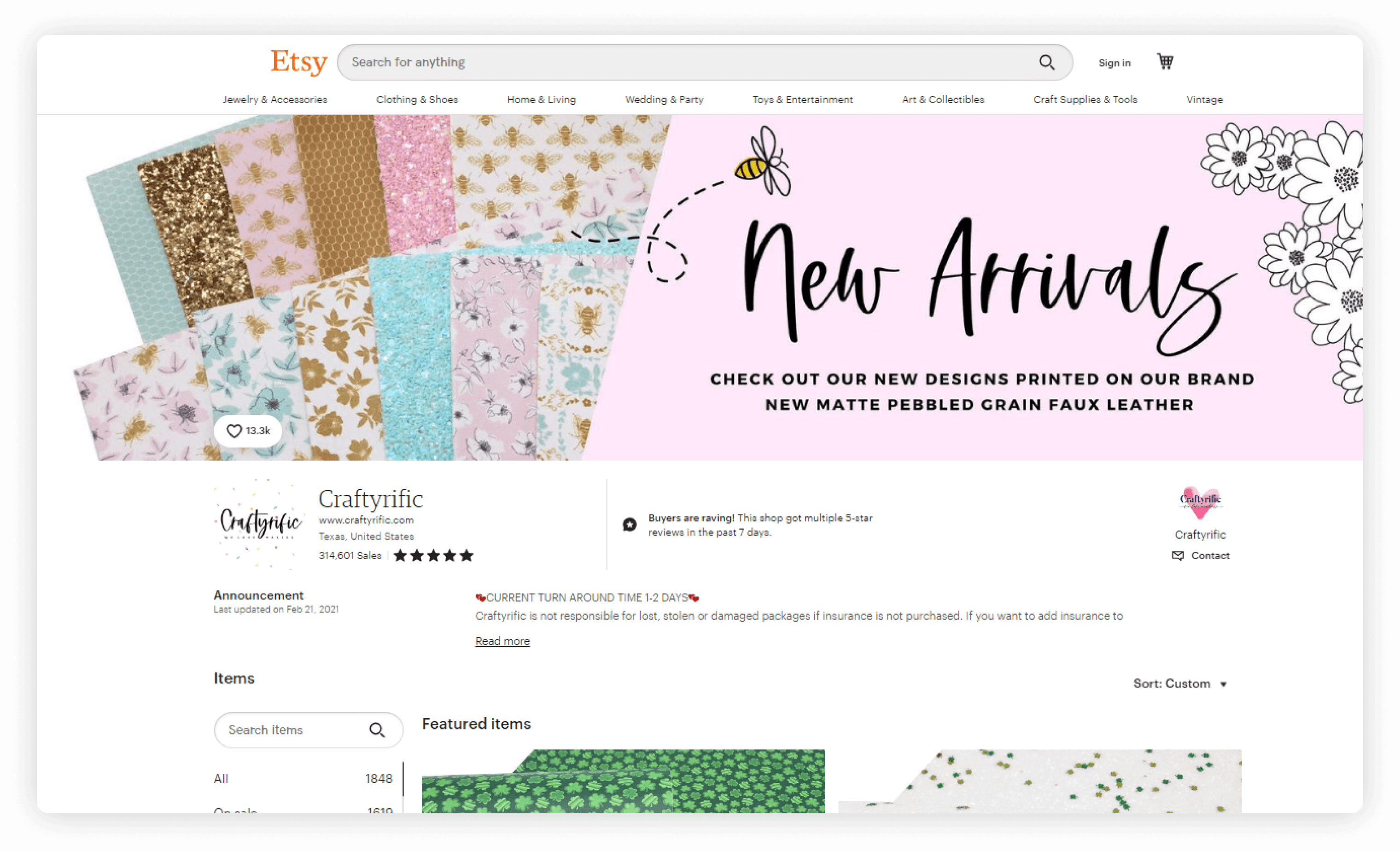Open the Art & Collectibles category
The image size is (1400, 852).
pyautogui.click(x=943, y=99)
